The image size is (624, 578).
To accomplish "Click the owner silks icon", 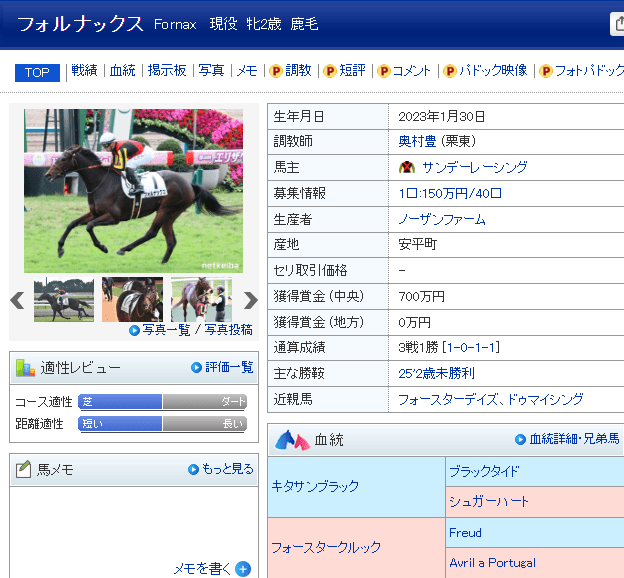I will click(407, 167).
